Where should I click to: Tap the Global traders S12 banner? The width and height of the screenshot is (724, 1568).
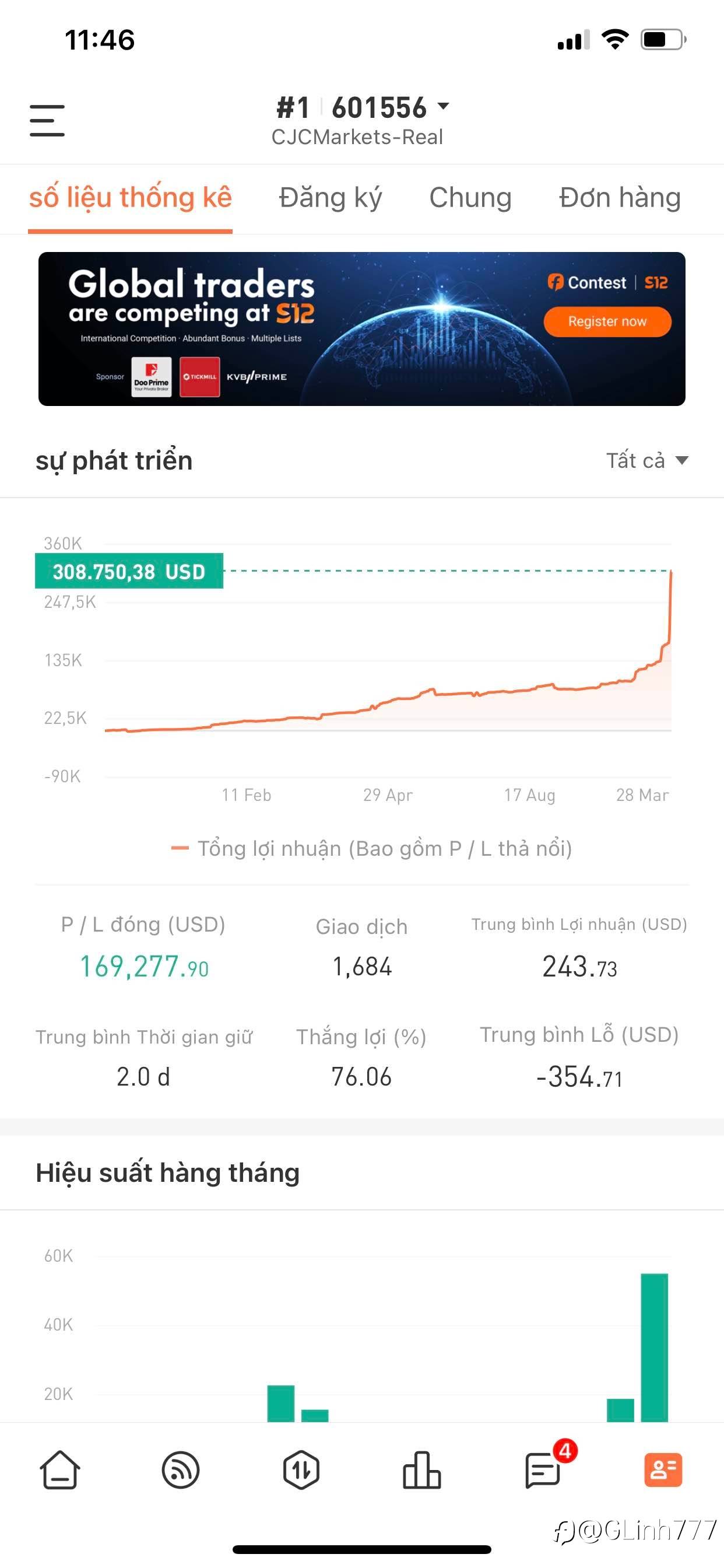(361, 328)
